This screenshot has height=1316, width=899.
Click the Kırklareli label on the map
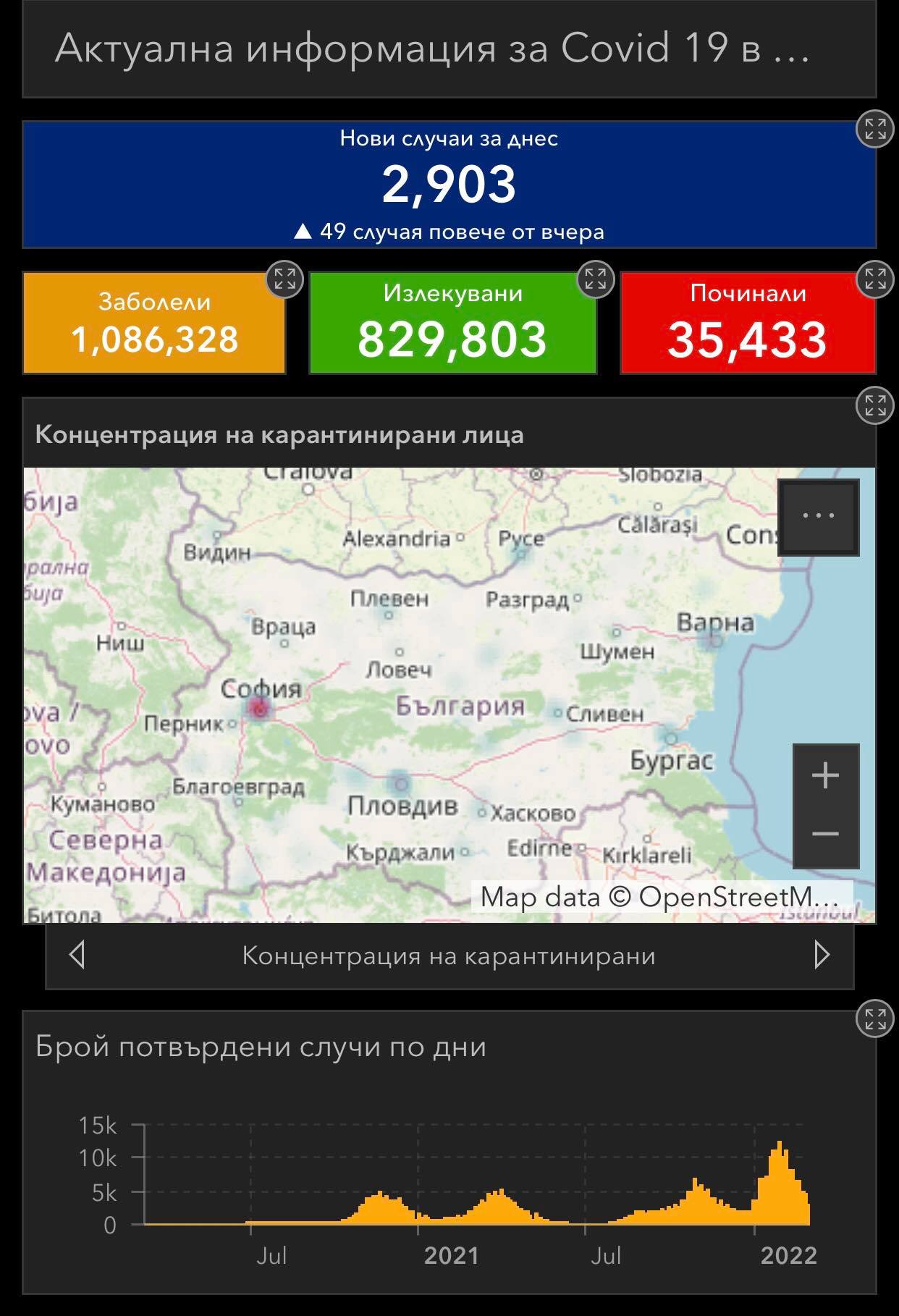pyautogui.click(x=647, y=856)
